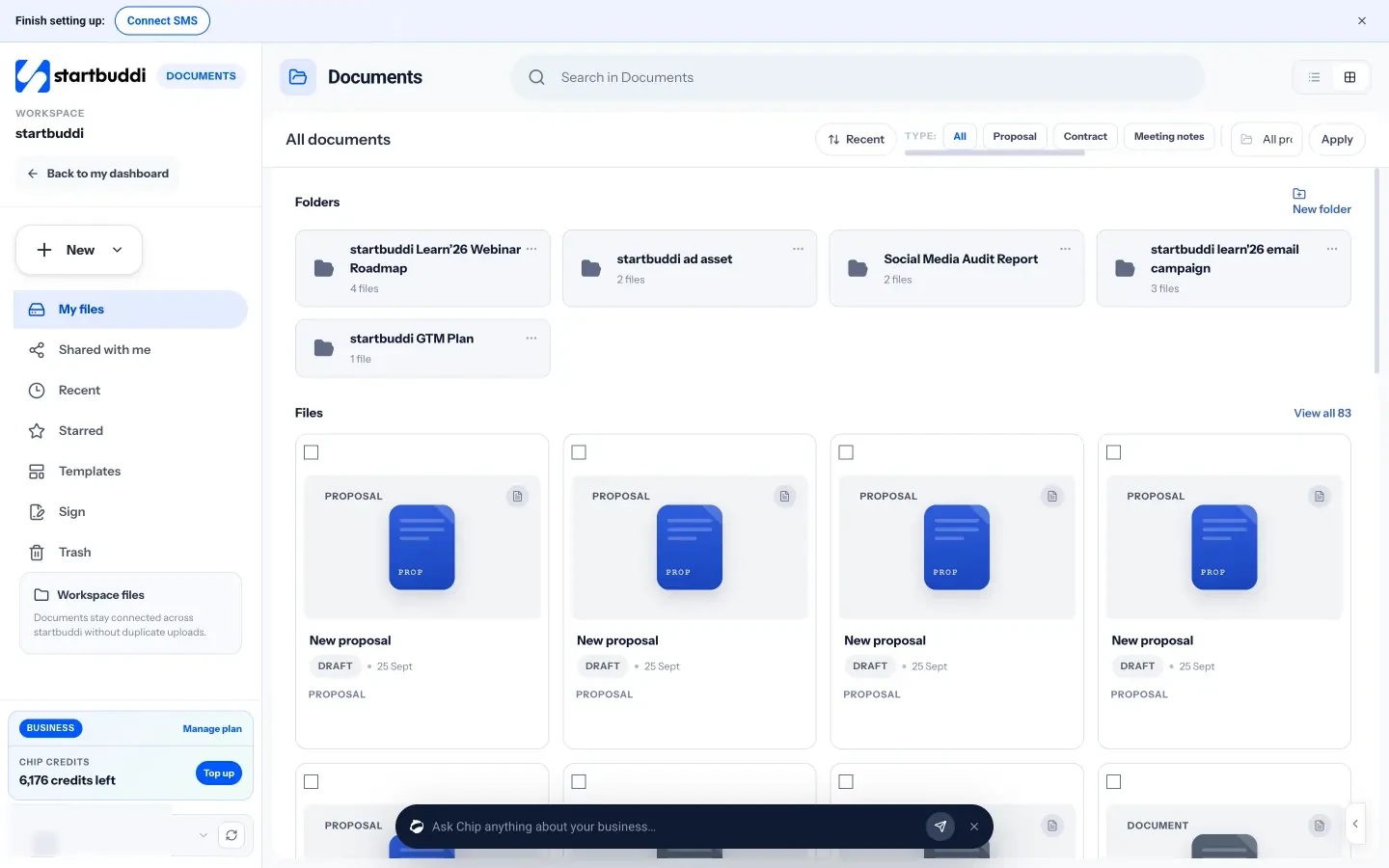Dismiss the Finish setting up banner

click(x=1362, y=20)
